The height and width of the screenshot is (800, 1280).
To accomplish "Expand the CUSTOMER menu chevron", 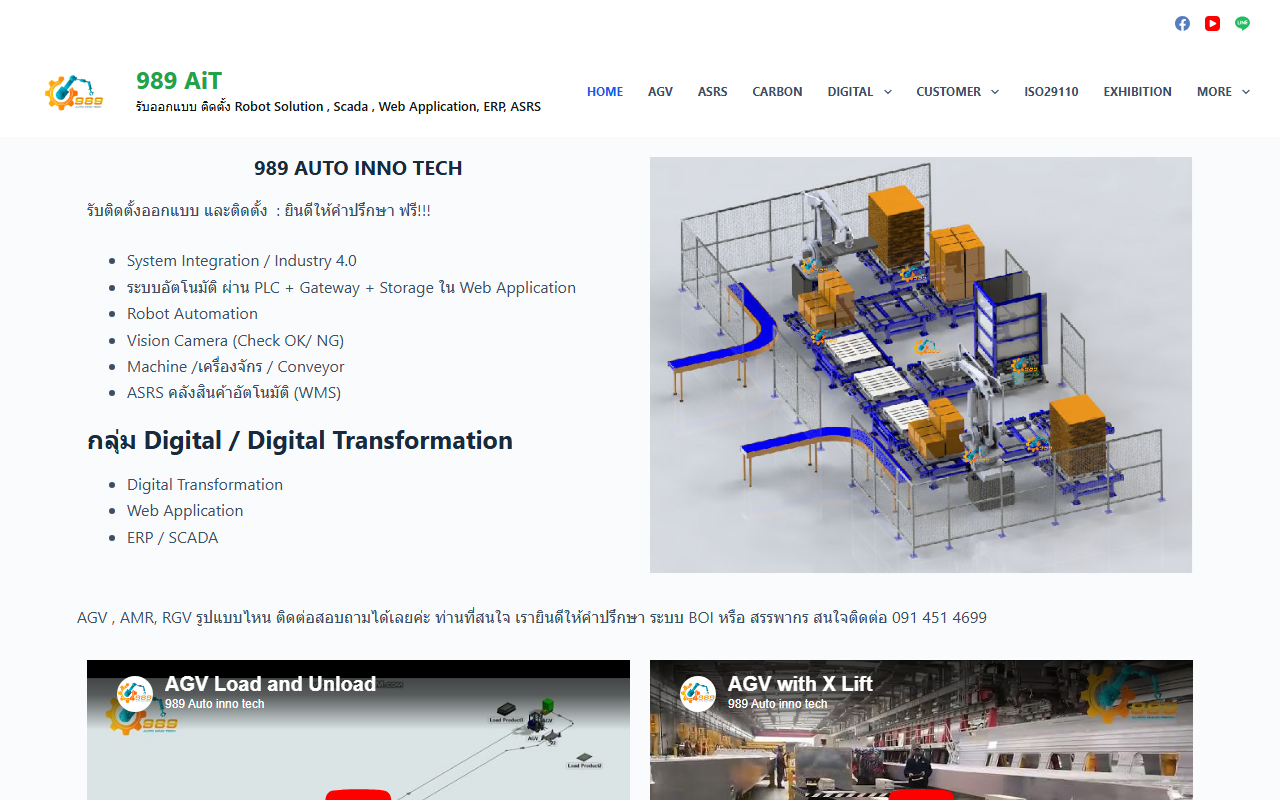I will click(x=995, y=92).
